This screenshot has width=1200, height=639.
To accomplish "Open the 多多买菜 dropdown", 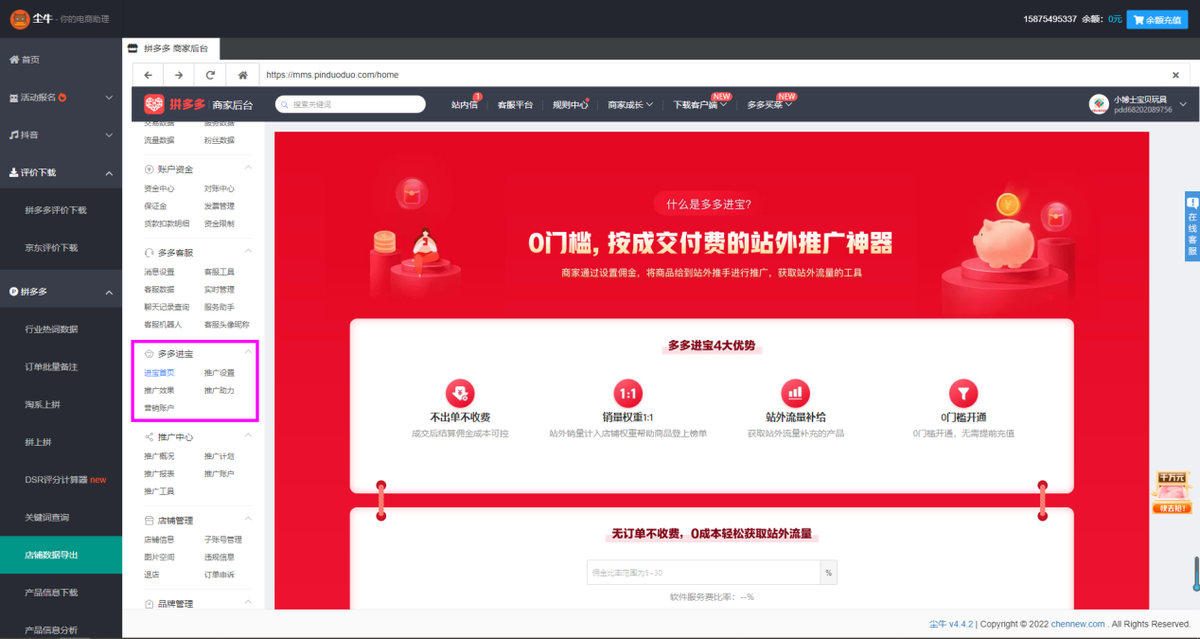I will (770, 104).
